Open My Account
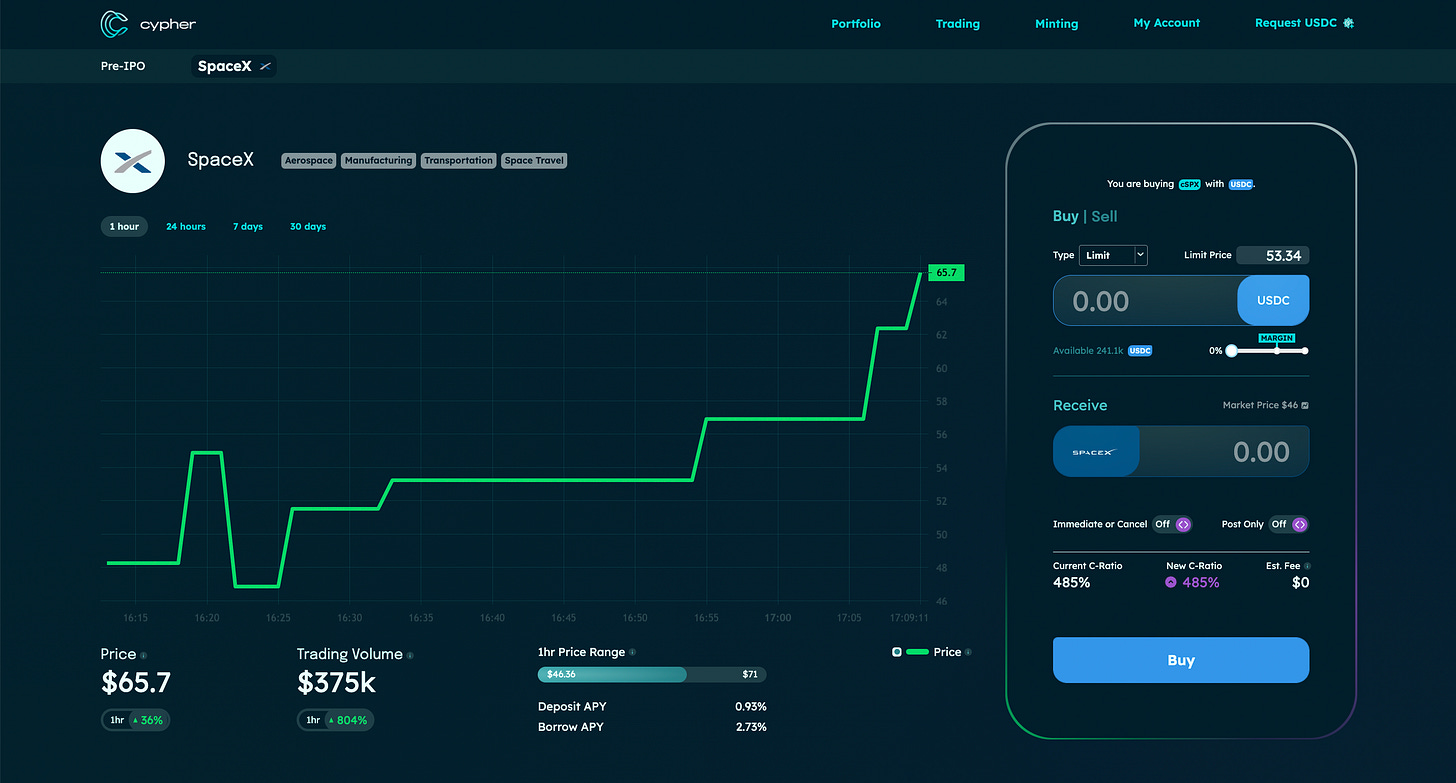This screenshot has width=1456, height=783. point(1167,23)
